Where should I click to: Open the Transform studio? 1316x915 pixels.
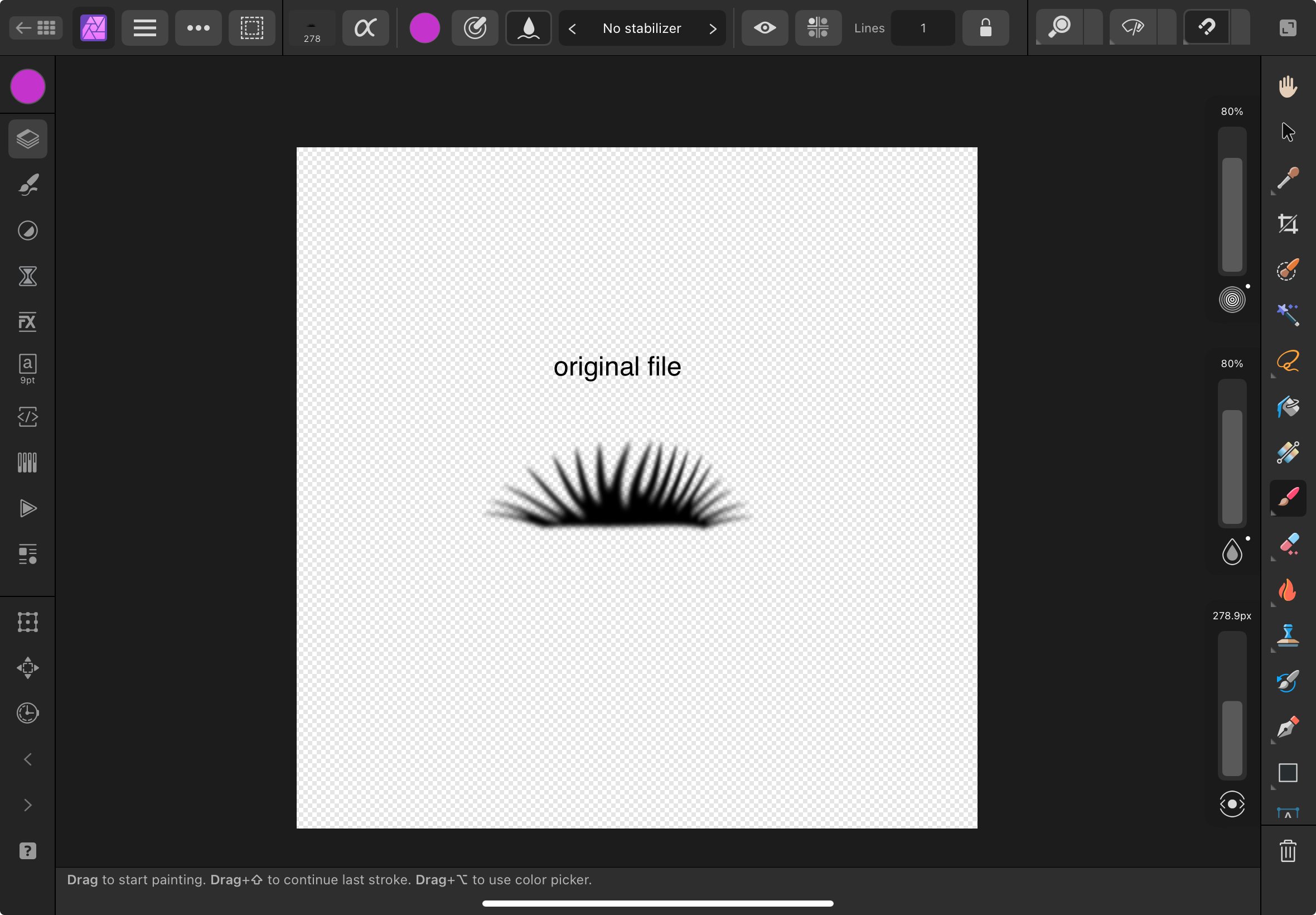27,622
